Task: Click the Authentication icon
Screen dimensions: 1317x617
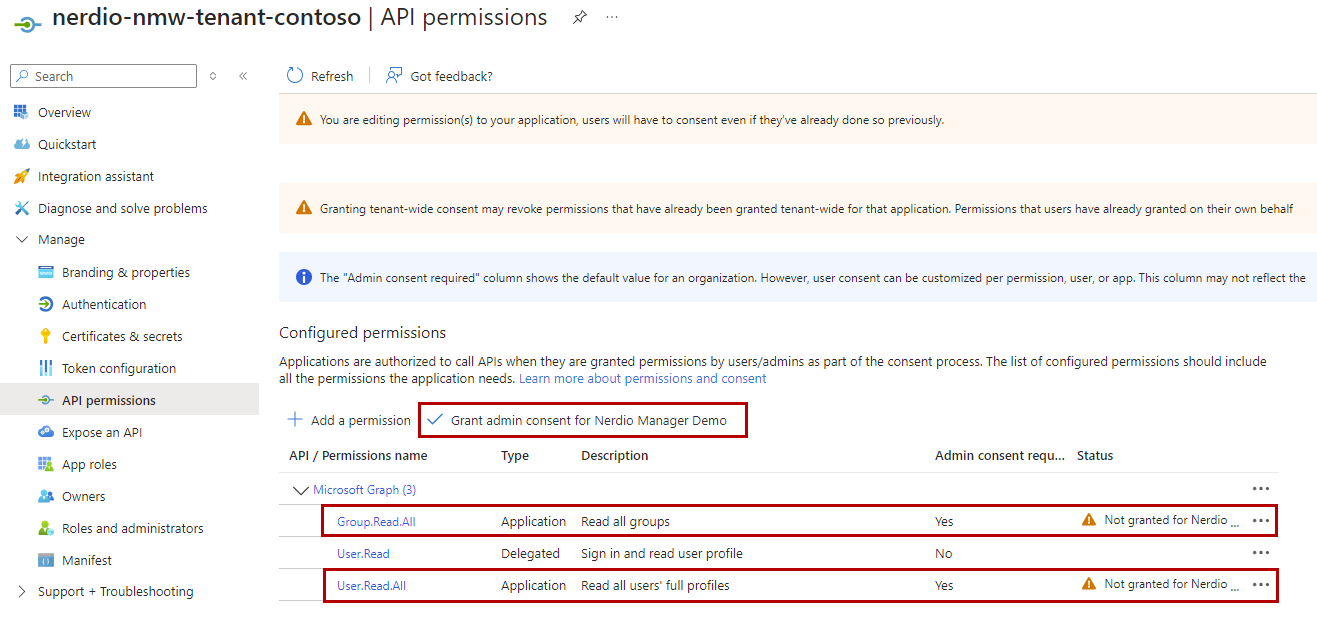Action: coord(45,304)
